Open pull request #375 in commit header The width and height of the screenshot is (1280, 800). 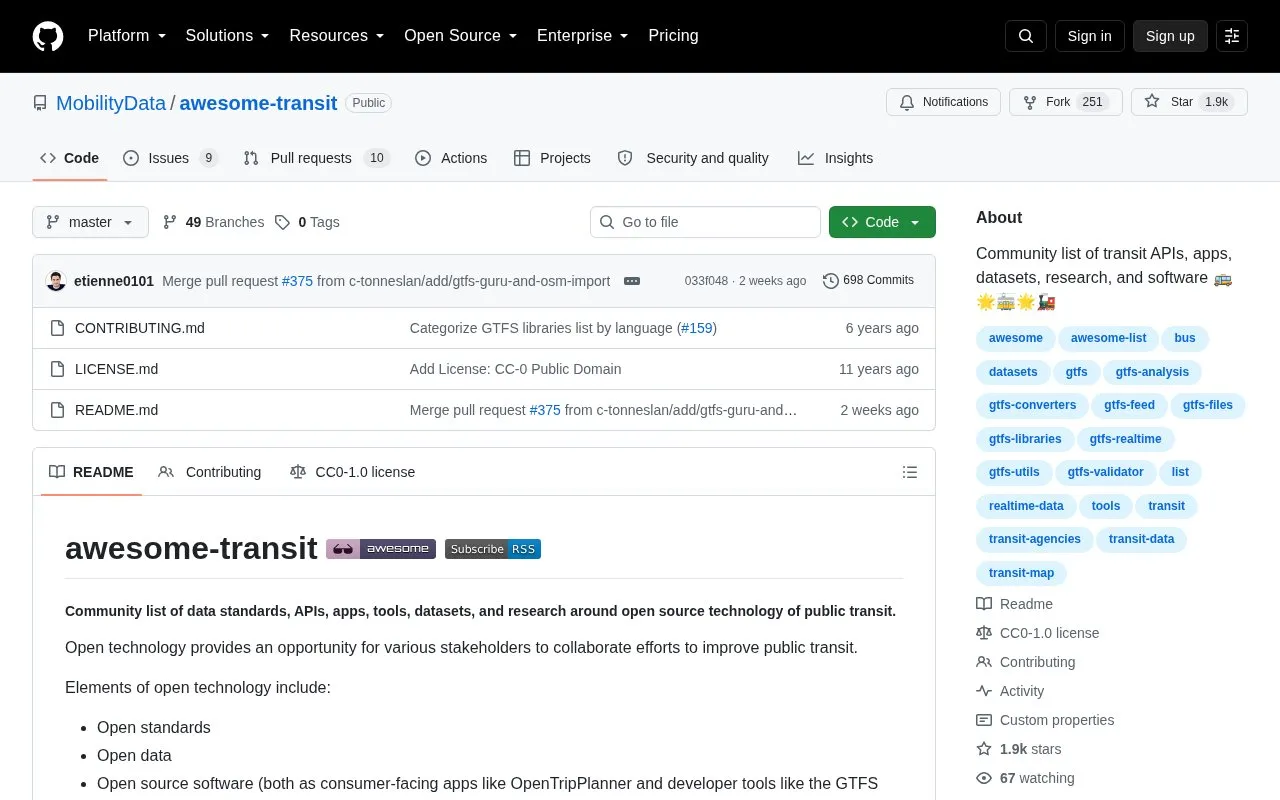tap(297, 281)
